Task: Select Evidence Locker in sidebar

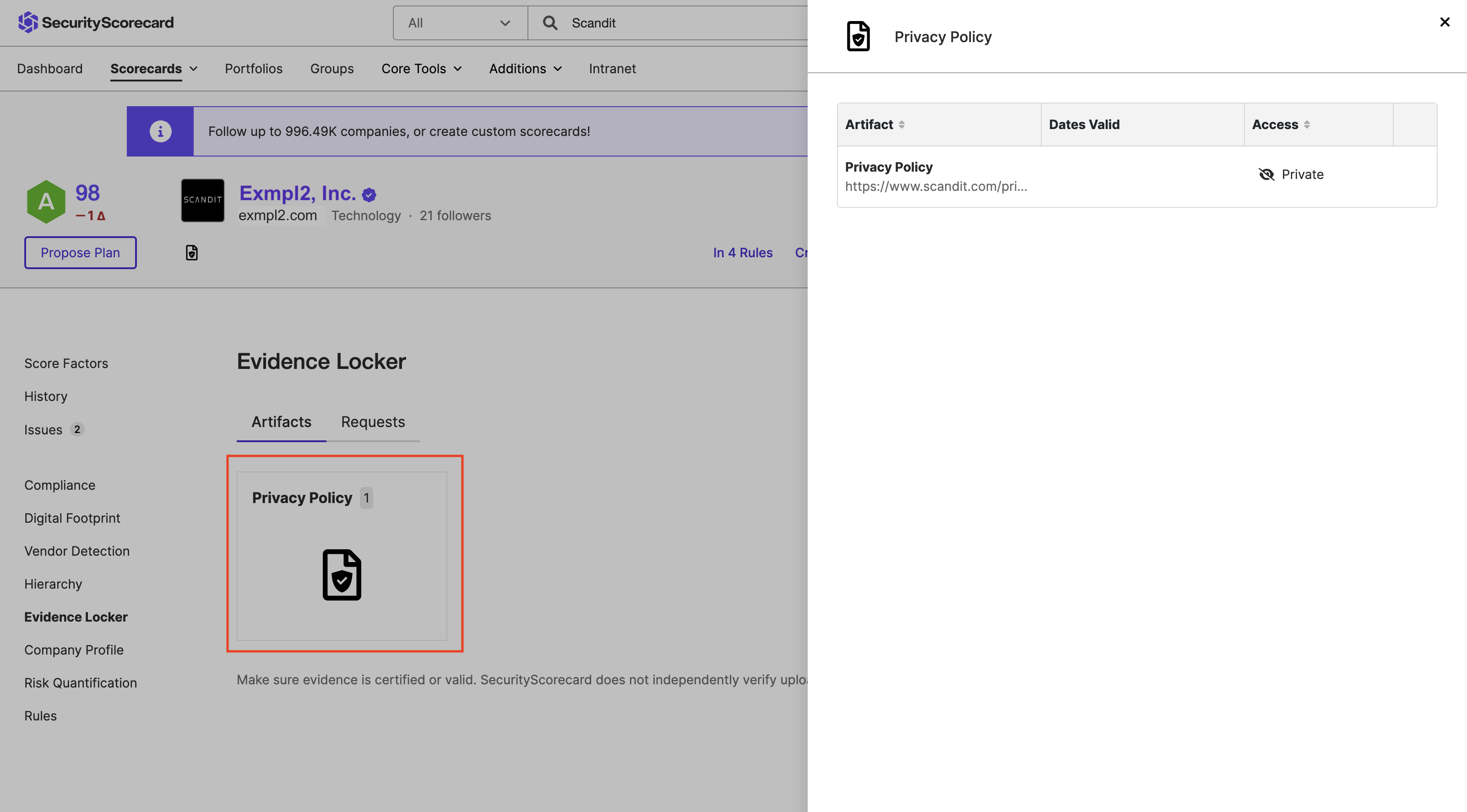Action: 76,617
